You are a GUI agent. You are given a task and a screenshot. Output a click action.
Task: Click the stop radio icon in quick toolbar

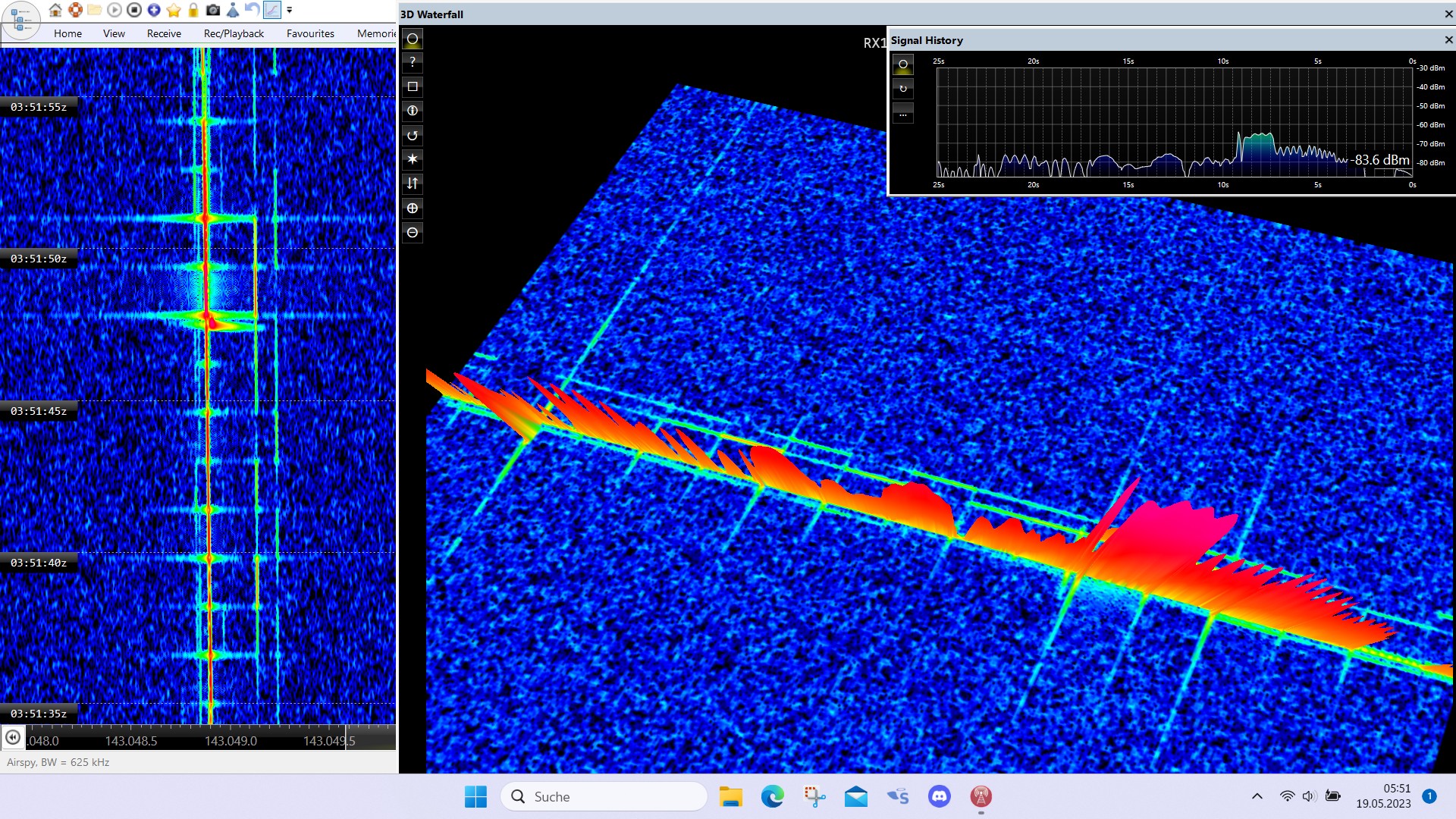tap(134, 10)
